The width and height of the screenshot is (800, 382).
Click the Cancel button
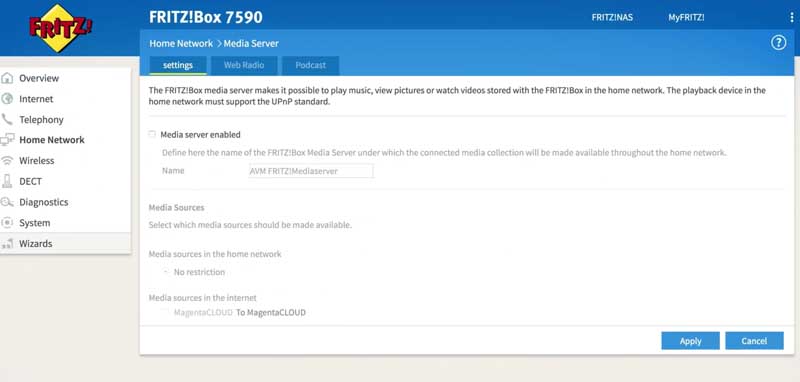click(754, 341)
